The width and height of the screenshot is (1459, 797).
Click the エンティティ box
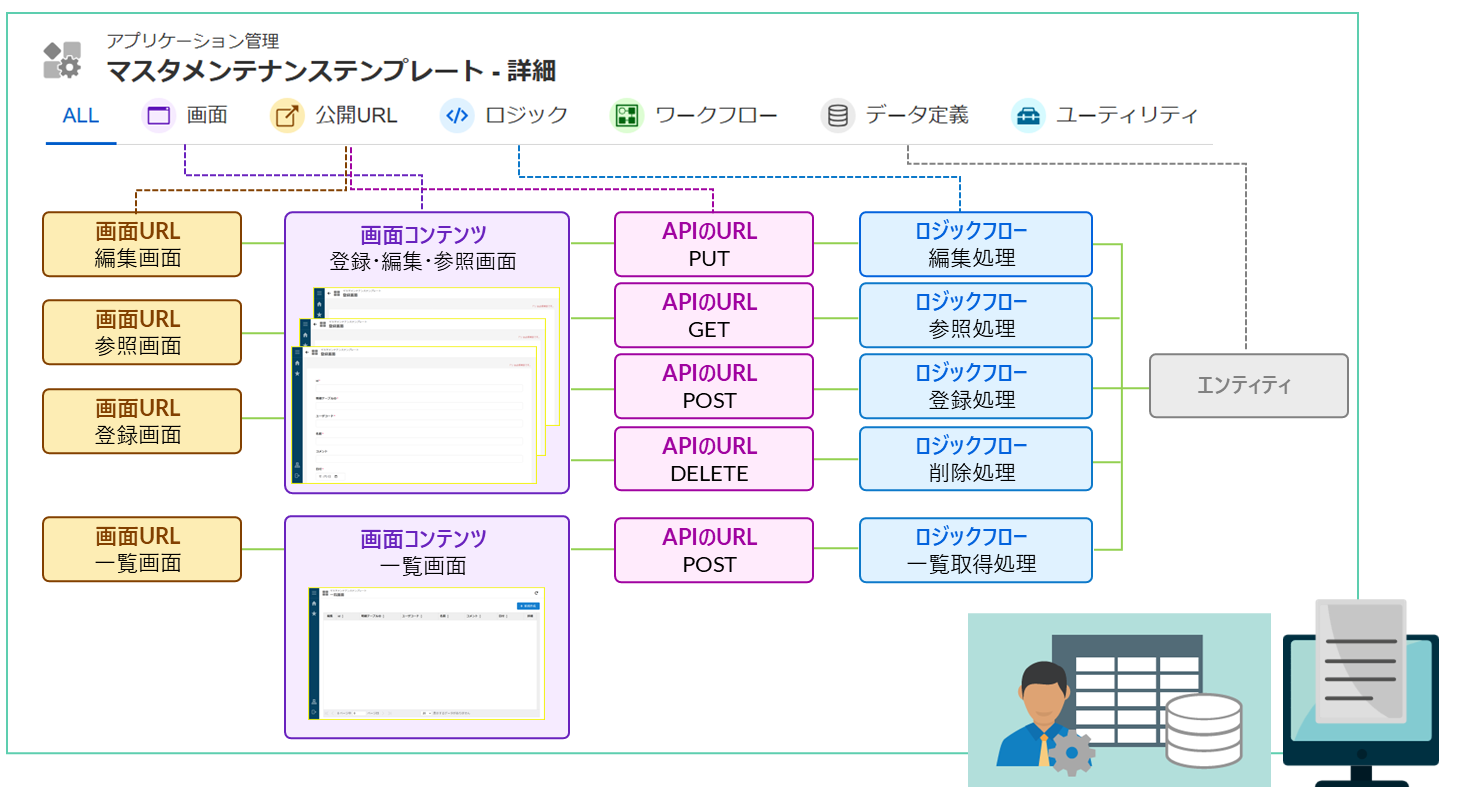(1248, 386)
